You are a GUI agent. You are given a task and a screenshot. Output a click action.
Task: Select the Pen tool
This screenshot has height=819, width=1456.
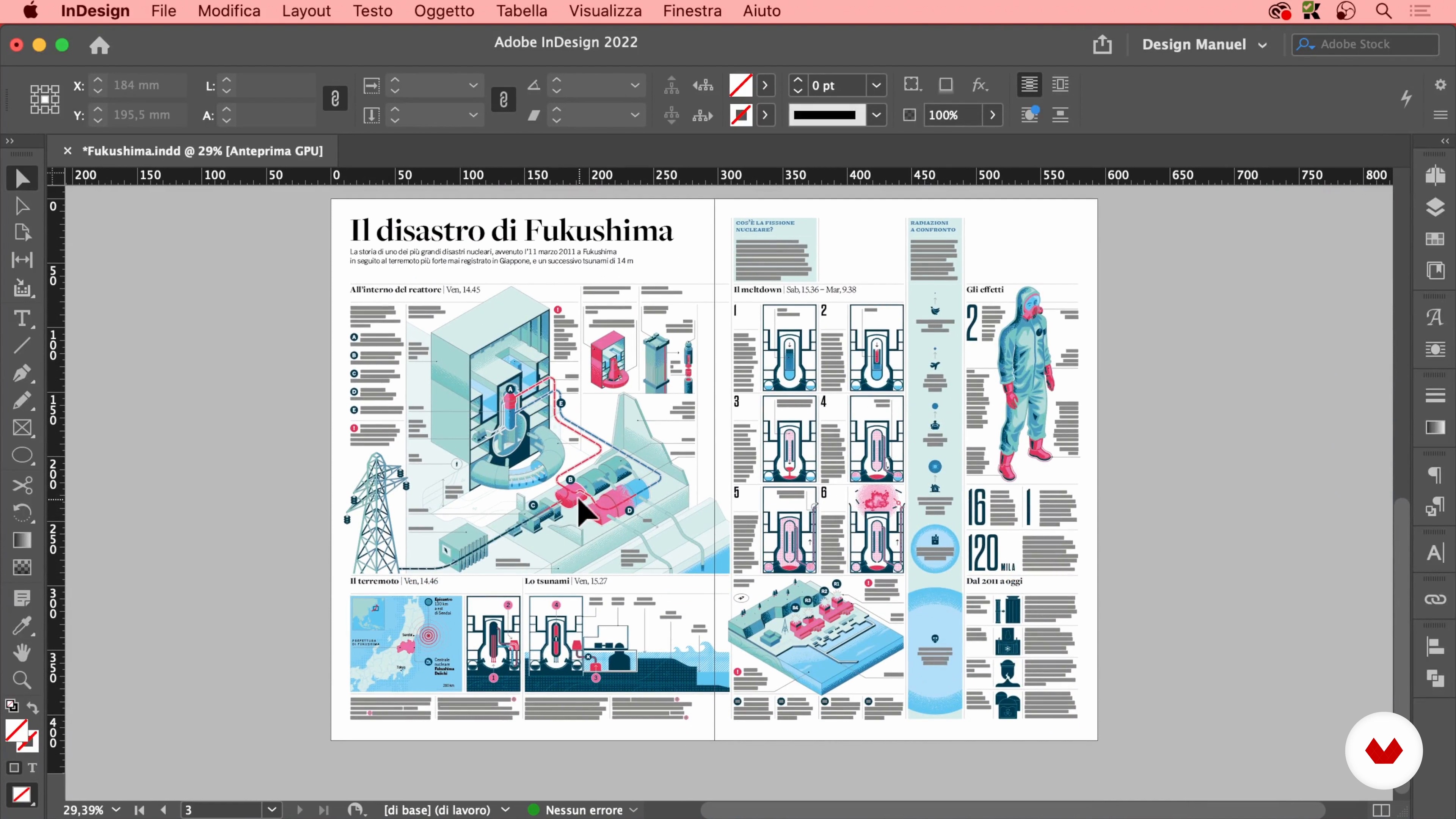point(22,373)
